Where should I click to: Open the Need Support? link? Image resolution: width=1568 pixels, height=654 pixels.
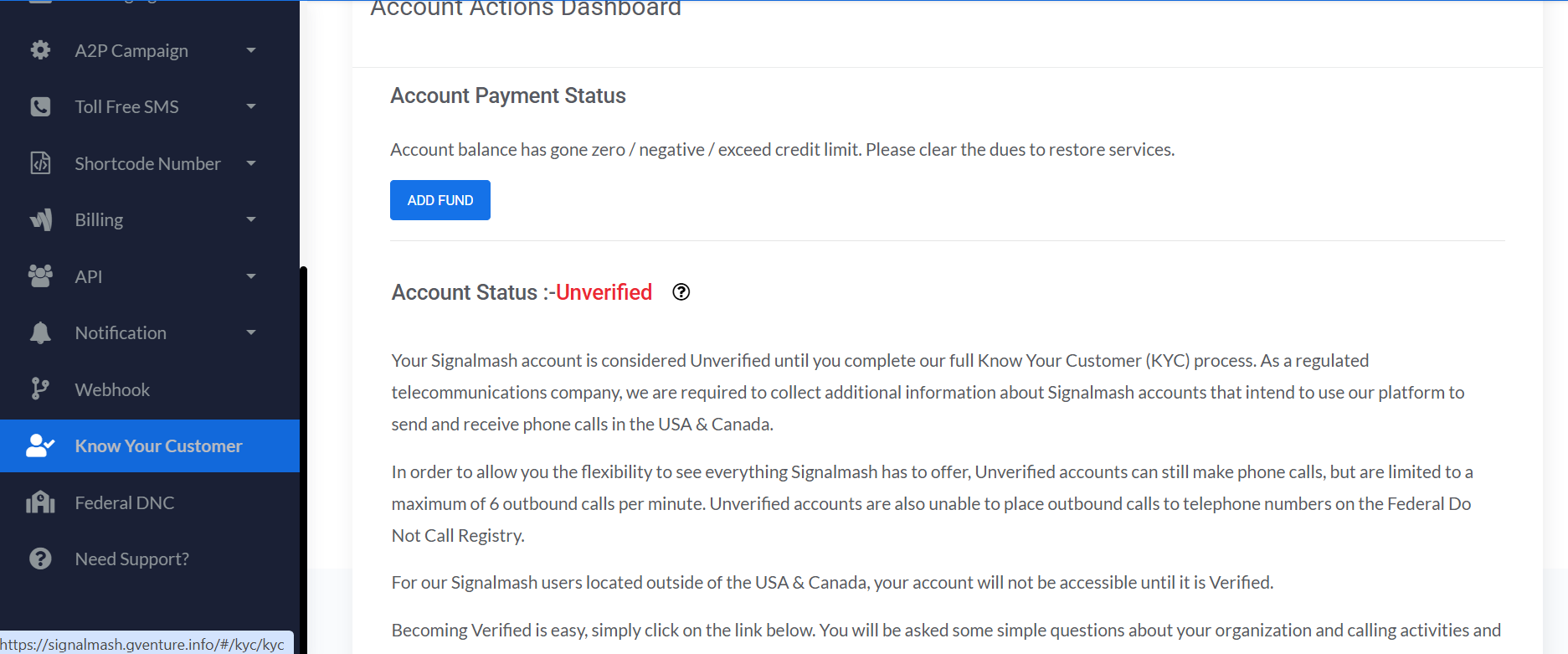pos(131,559)
